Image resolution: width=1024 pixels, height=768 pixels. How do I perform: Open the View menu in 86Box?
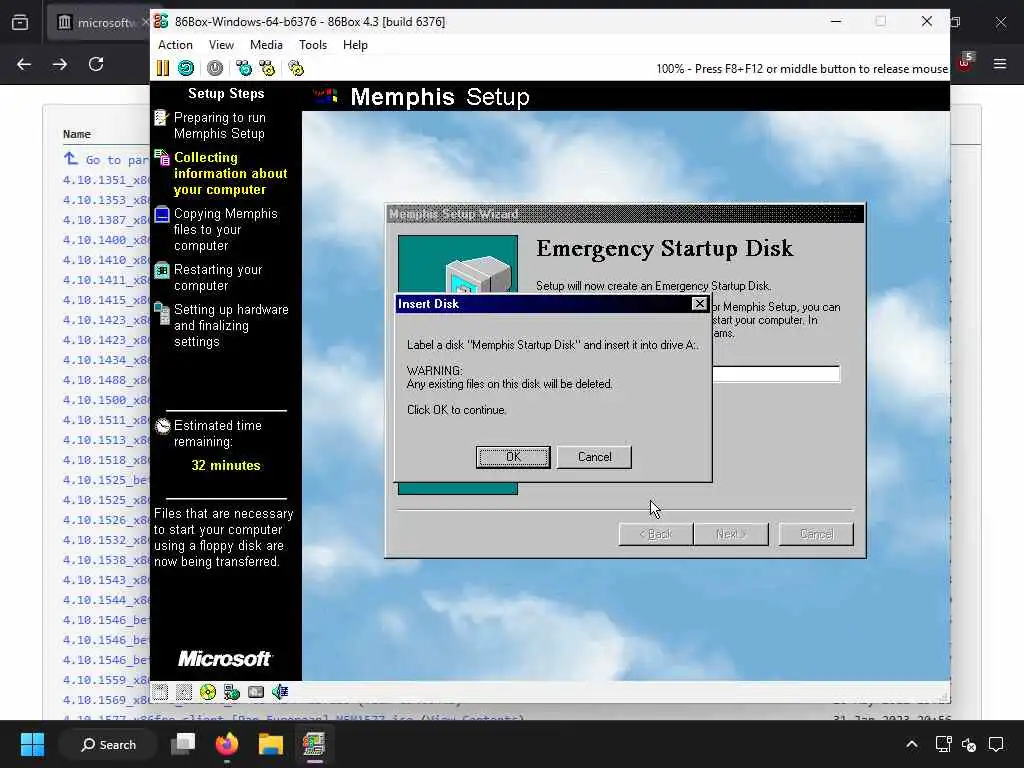[x=221, y=44]
